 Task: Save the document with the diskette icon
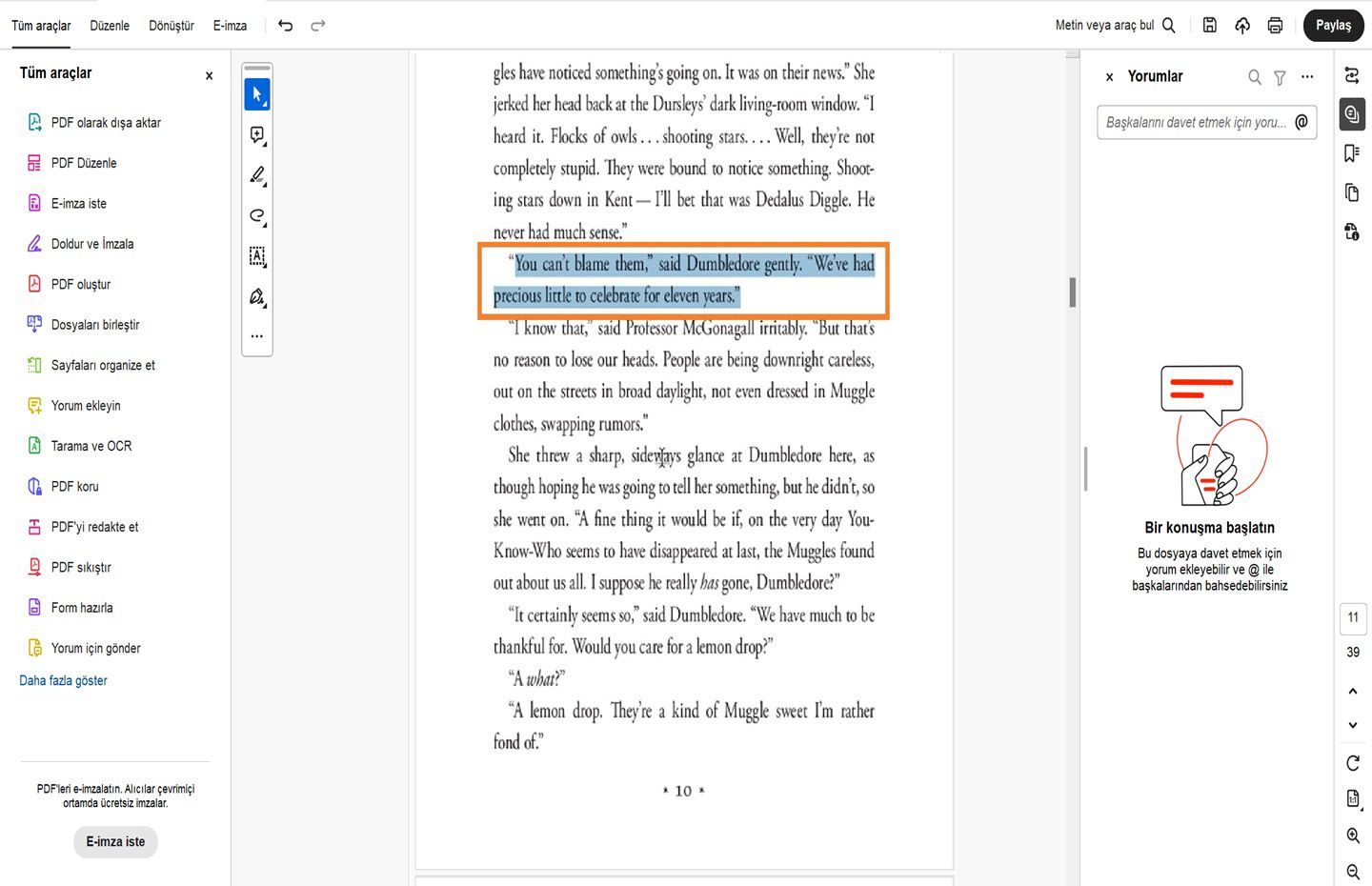point(1210,26)
